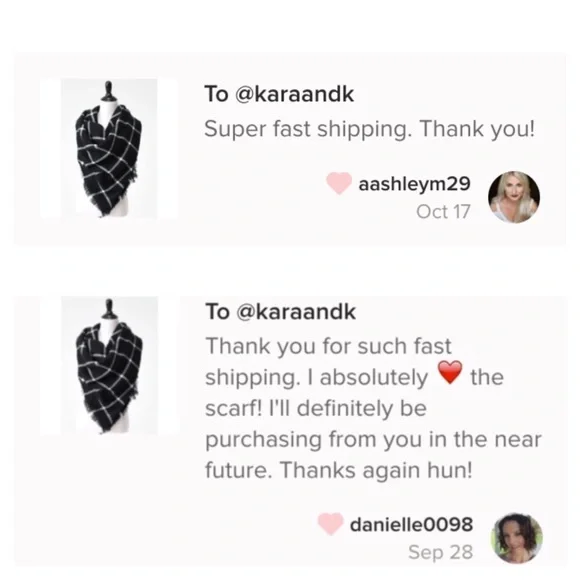The width and height of the screenshot is (580, 580).
Task: Open danielle0098 username link
Action: click(411, 524)
